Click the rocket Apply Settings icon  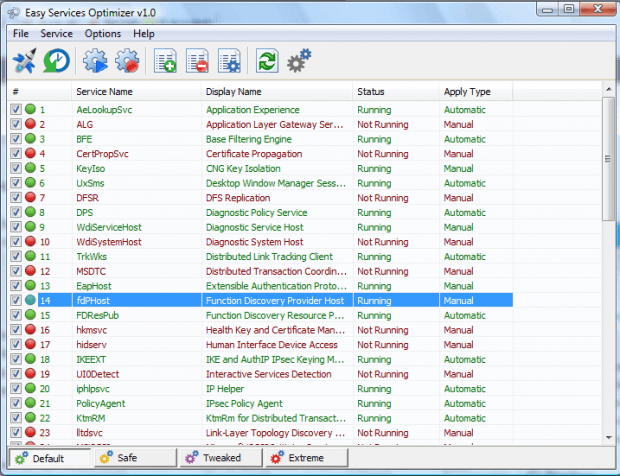[25, 61]
